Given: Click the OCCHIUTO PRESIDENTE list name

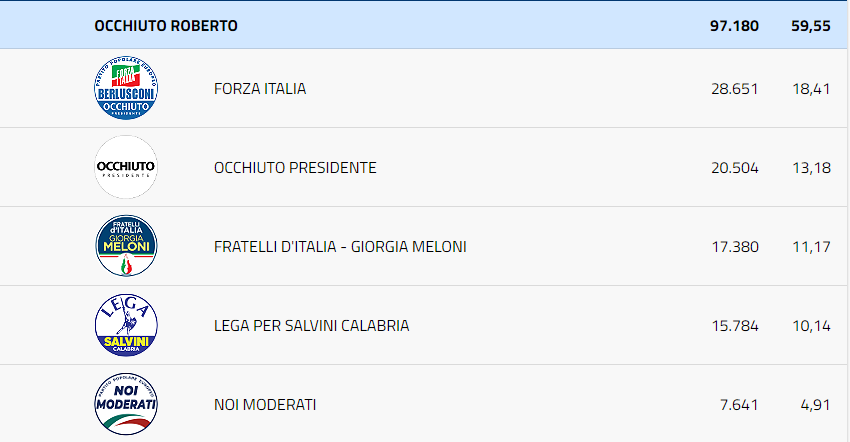Looking at the screenshot, I should click(295, 167).
